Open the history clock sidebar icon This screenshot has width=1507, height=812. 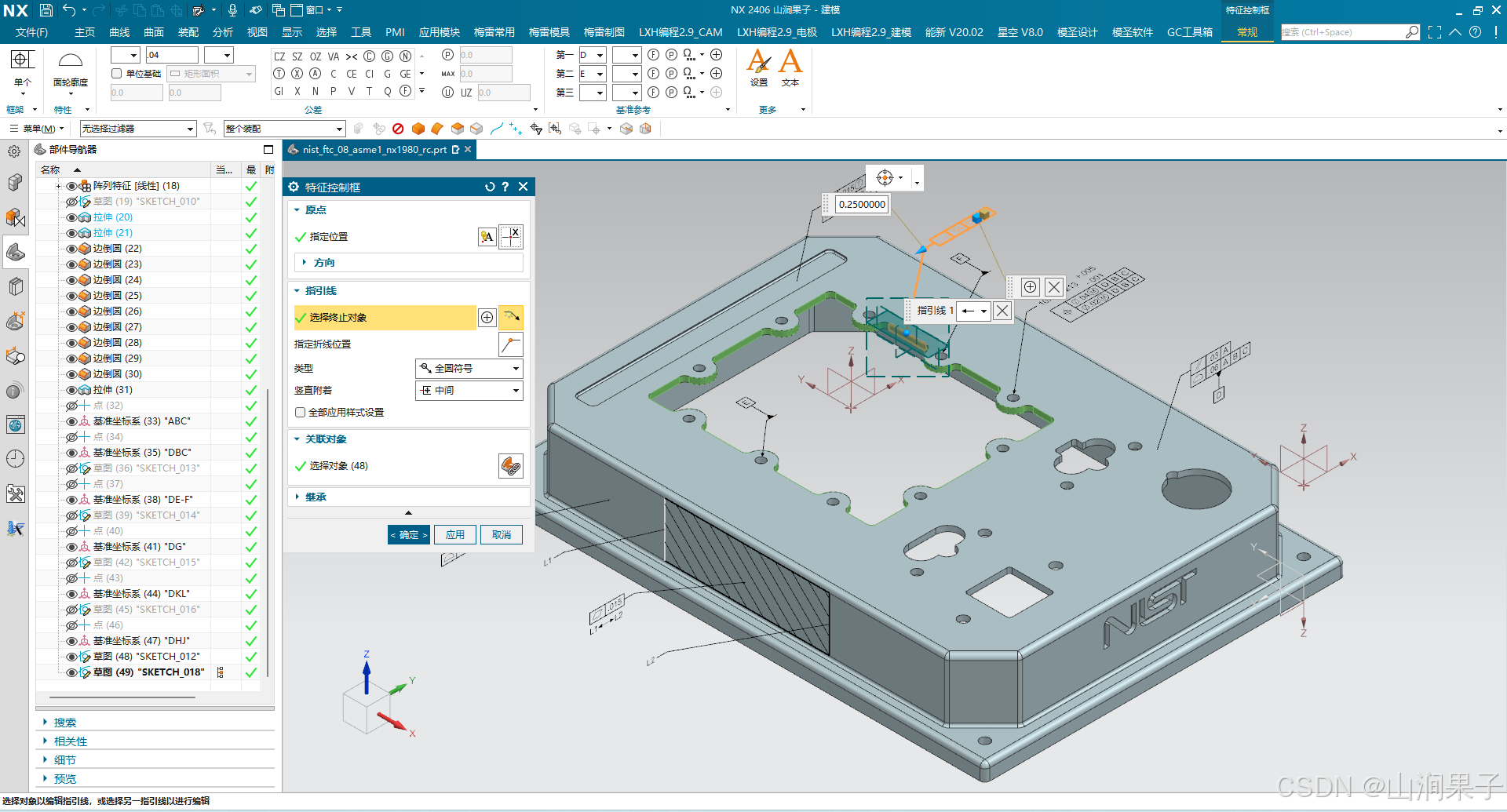(x=15, y=459)
